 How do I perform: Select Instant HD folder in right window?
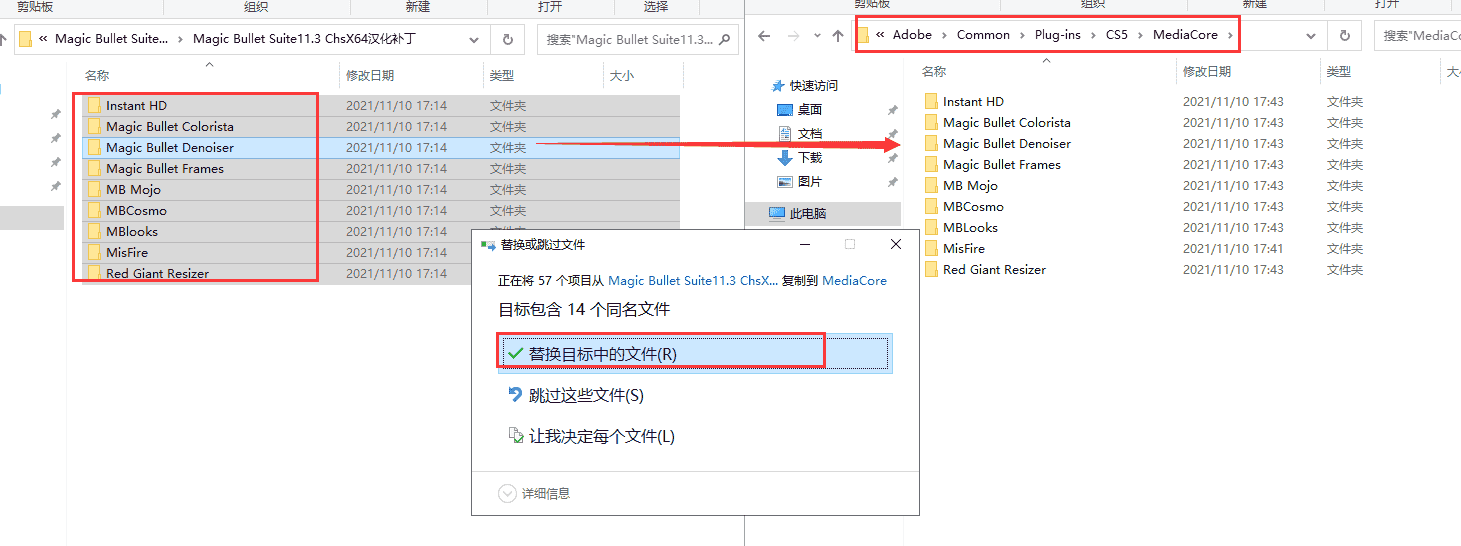[973, 101]
